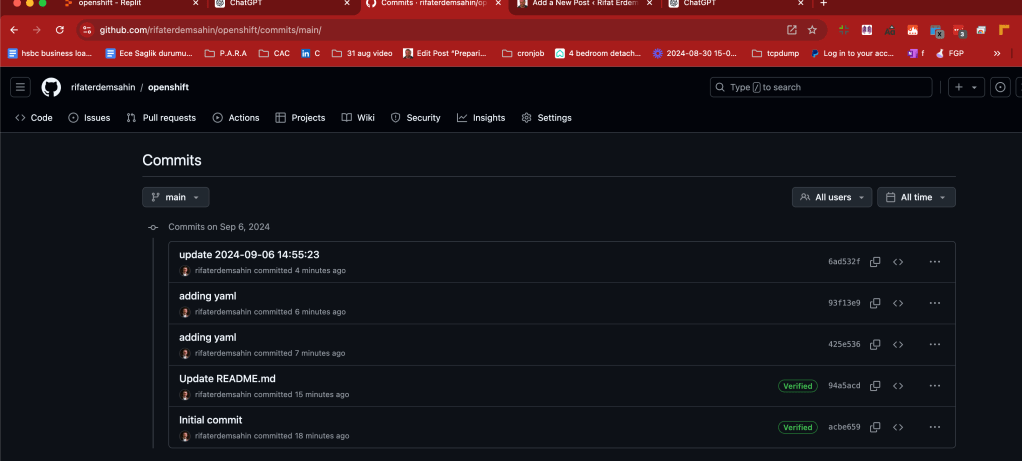Open the hsbc business loan bookmark
Viewport: 1022px width, 461px height.
pos(50,53)
